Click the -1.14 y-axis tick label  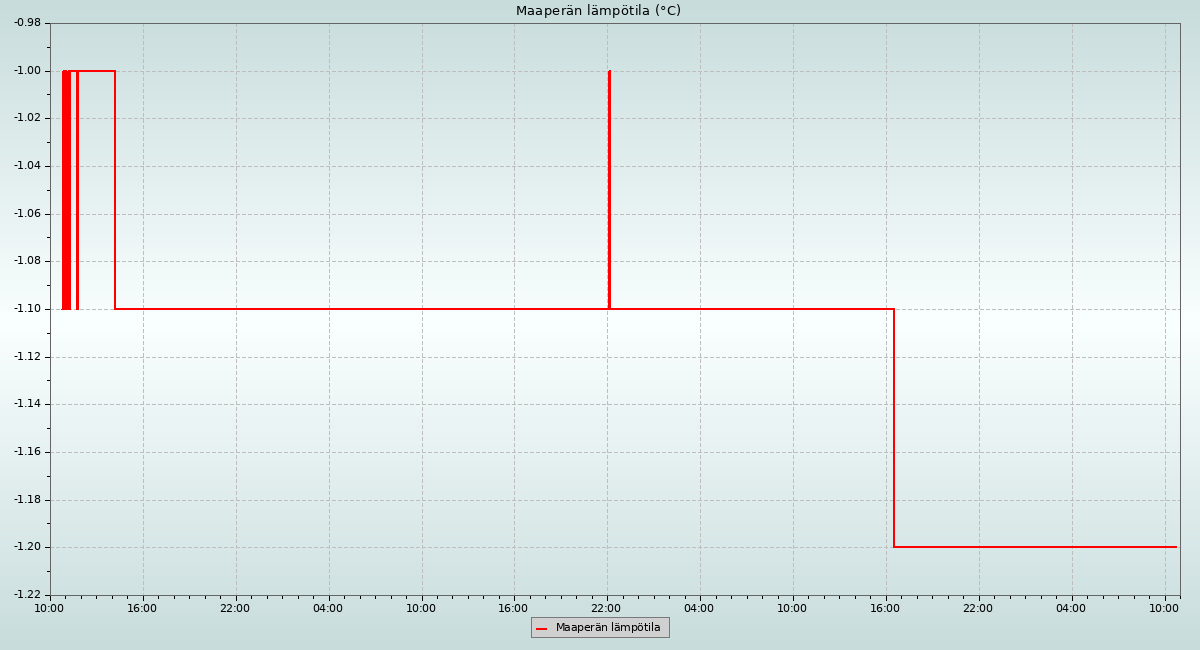coord(27,404)
